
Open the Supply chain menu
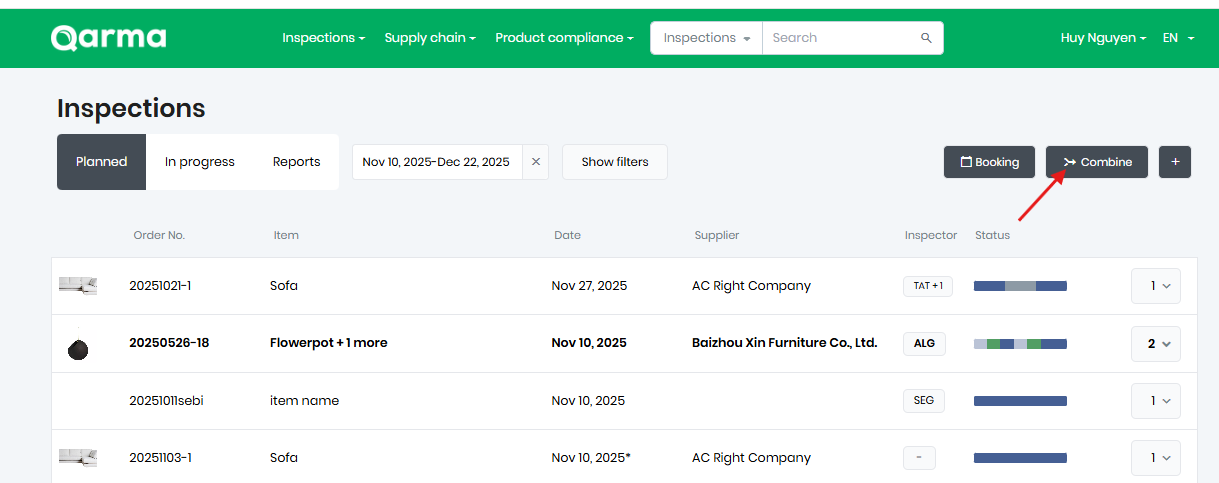[430, 38]
